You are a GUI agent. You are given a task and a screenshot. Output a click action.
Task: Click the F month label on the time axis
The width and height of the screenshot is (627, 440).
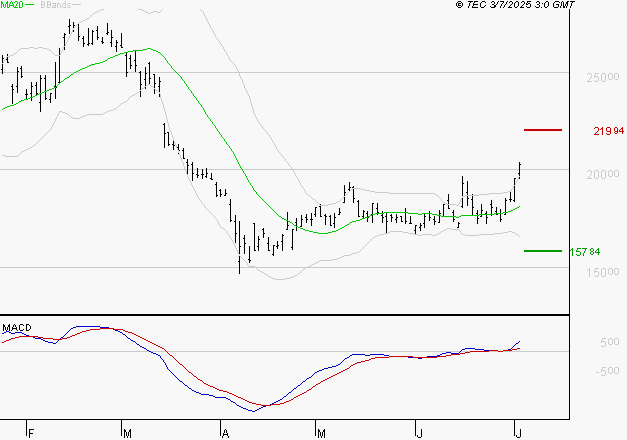pos(31,434)
